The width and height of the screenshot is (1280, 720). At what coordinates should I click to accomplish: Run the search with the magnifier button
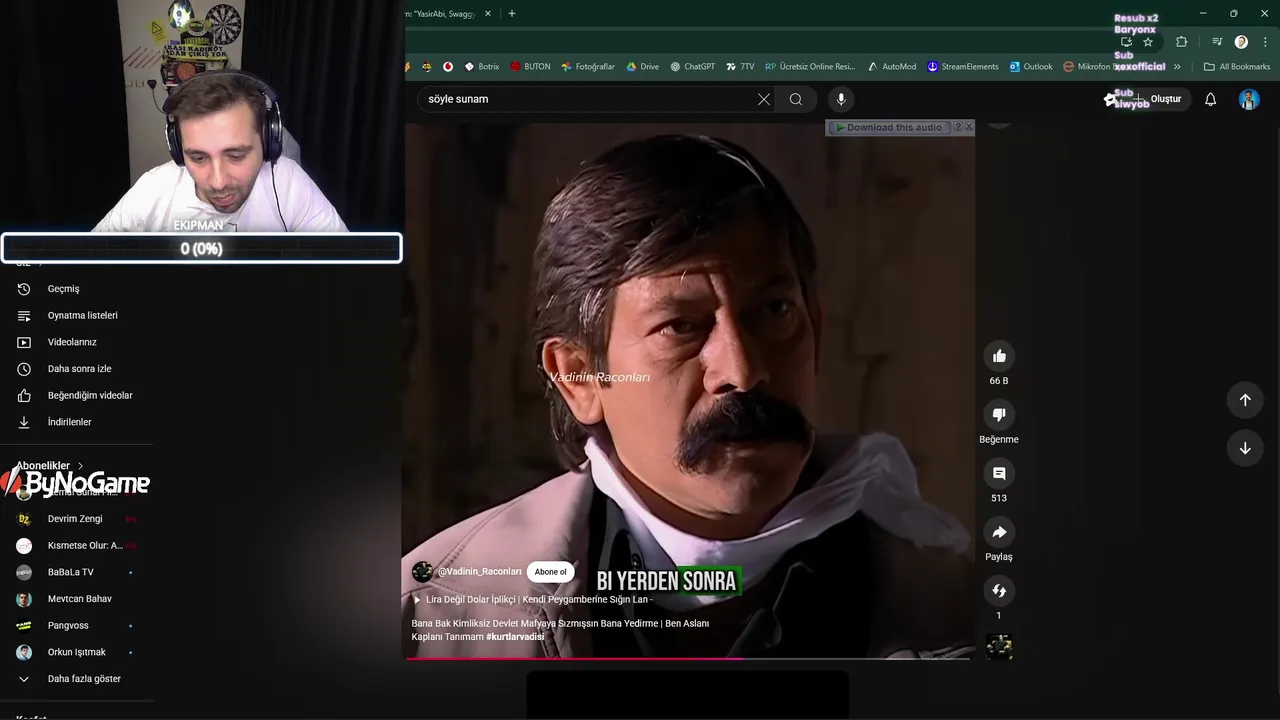coord(796,99)
